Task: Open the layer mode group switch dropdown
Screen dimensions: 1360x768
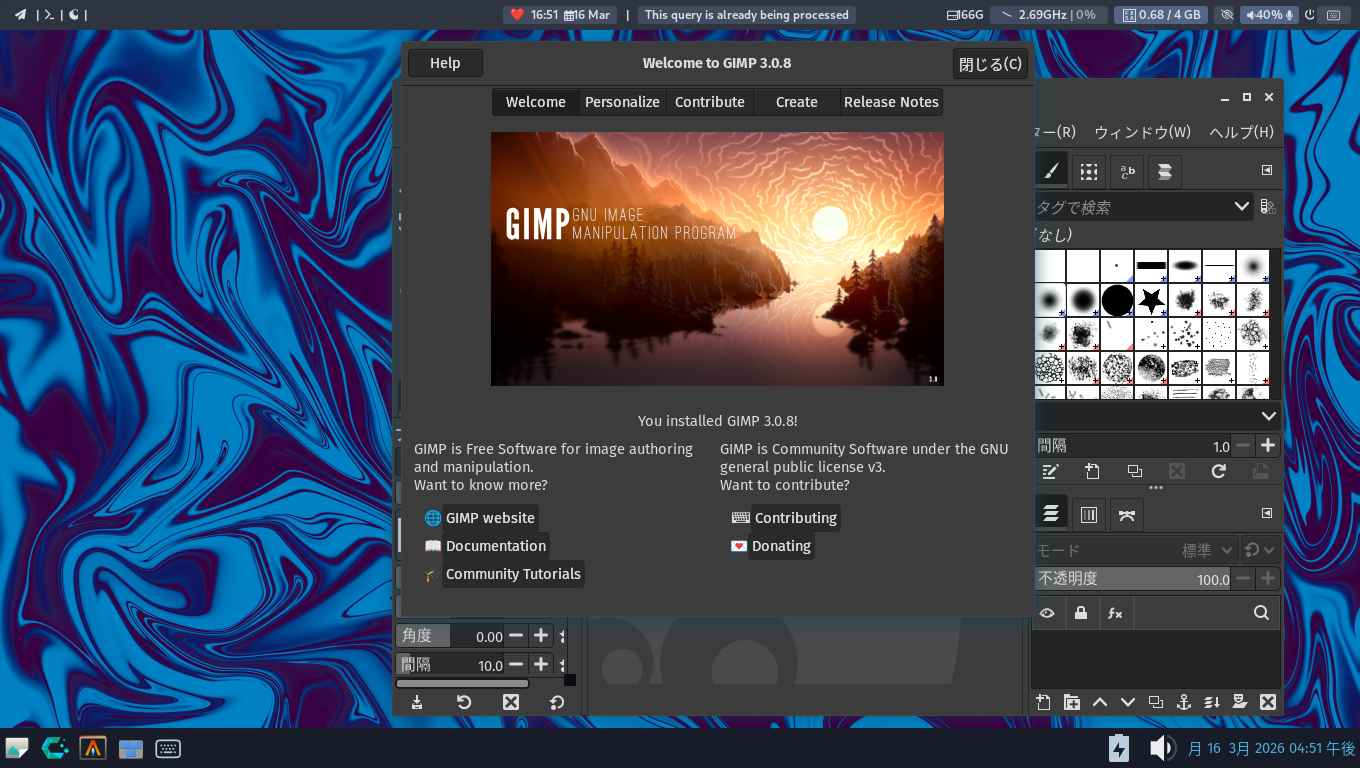Action: click(1260, 550)
